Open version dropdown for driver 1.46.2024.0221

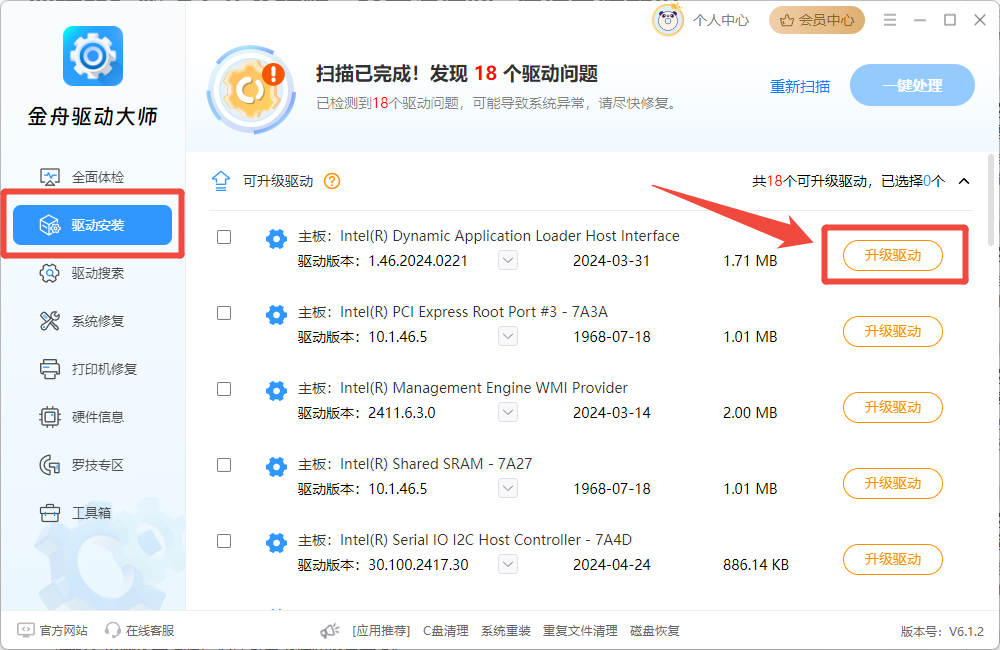coord(508,260)
